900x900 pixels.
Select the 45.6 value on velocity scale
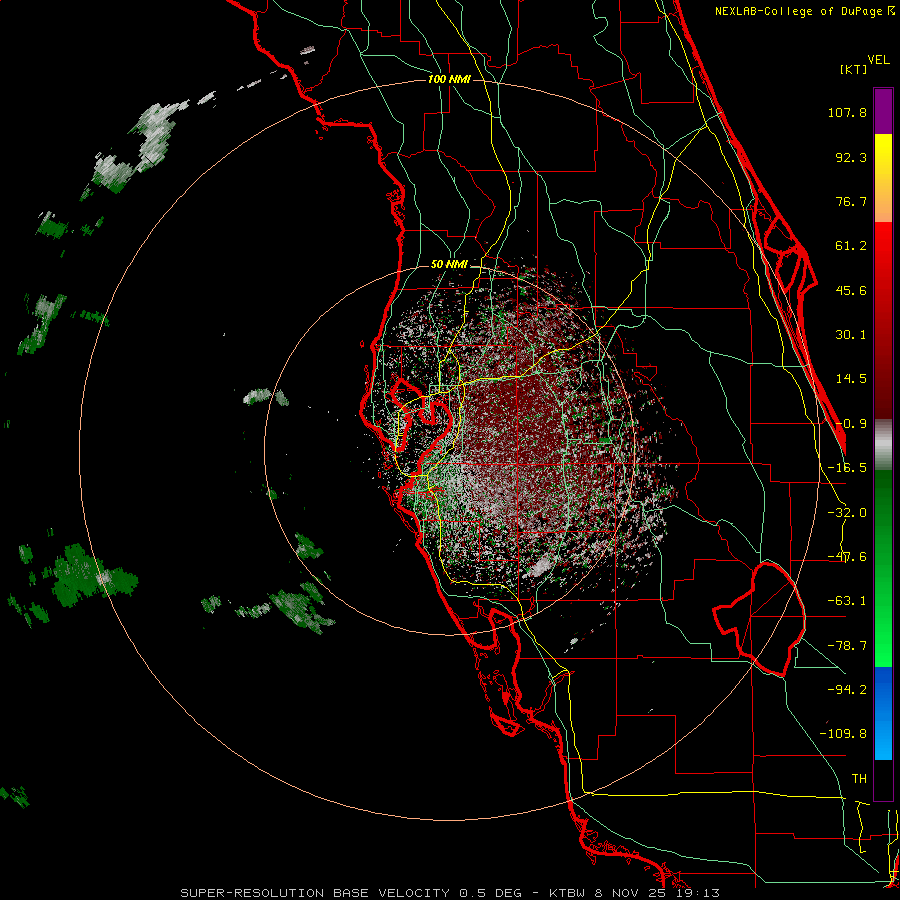coord(851,290)
